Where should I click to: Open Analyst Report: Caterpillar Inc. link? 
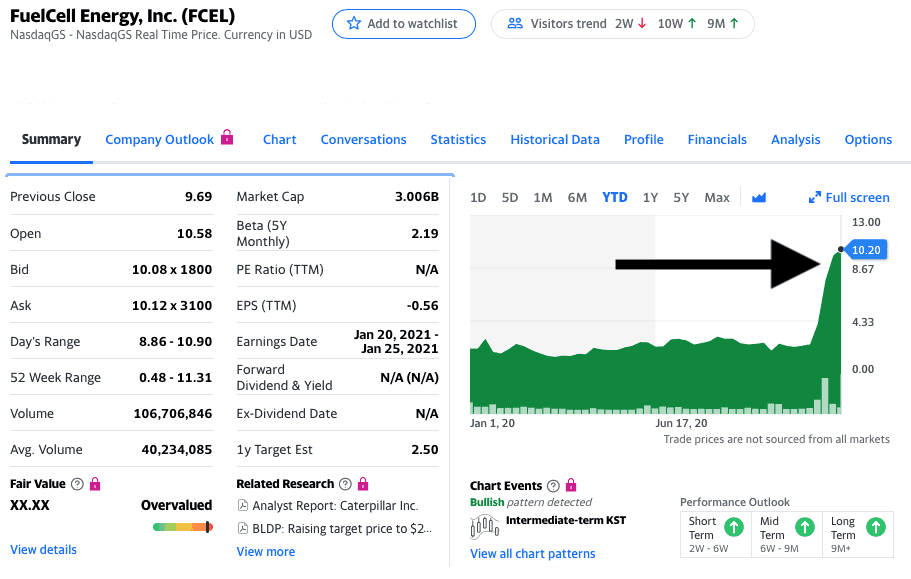(x=334, y=506)
